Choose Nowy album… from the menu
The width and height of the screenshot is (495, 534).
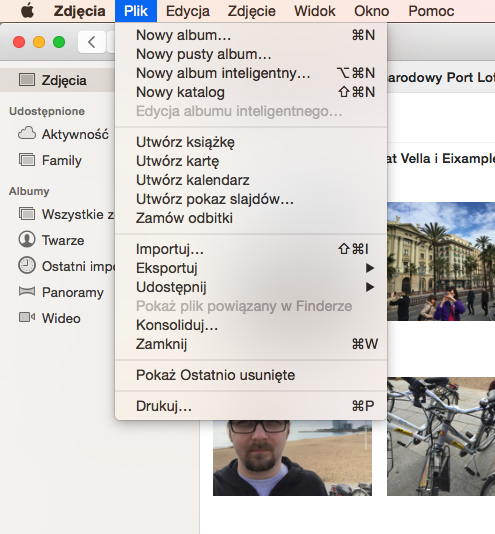click(x=251, y=35)
